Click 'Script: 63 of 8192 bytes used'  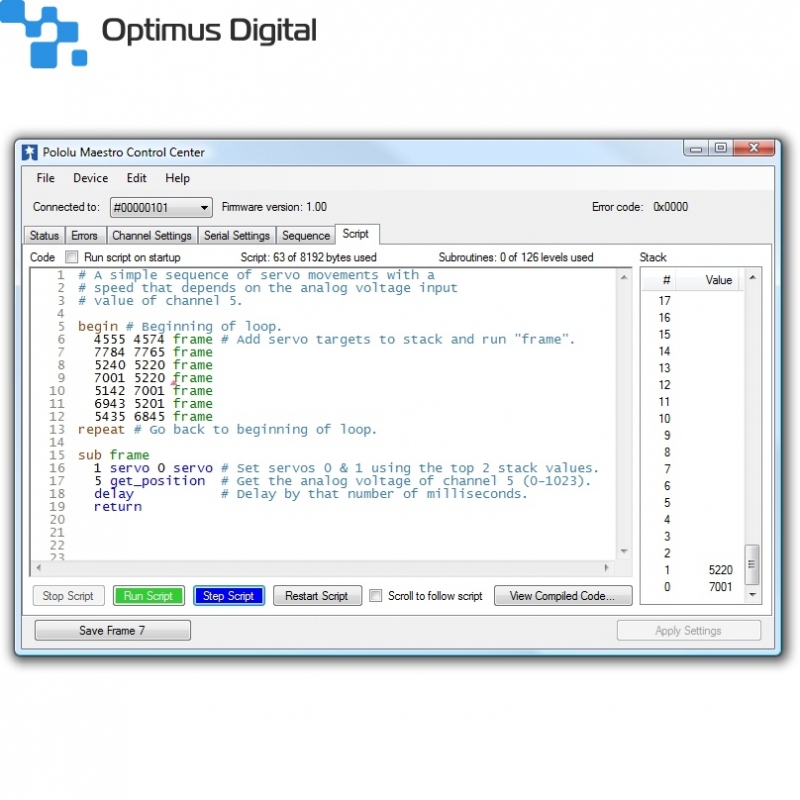point(308,257)
